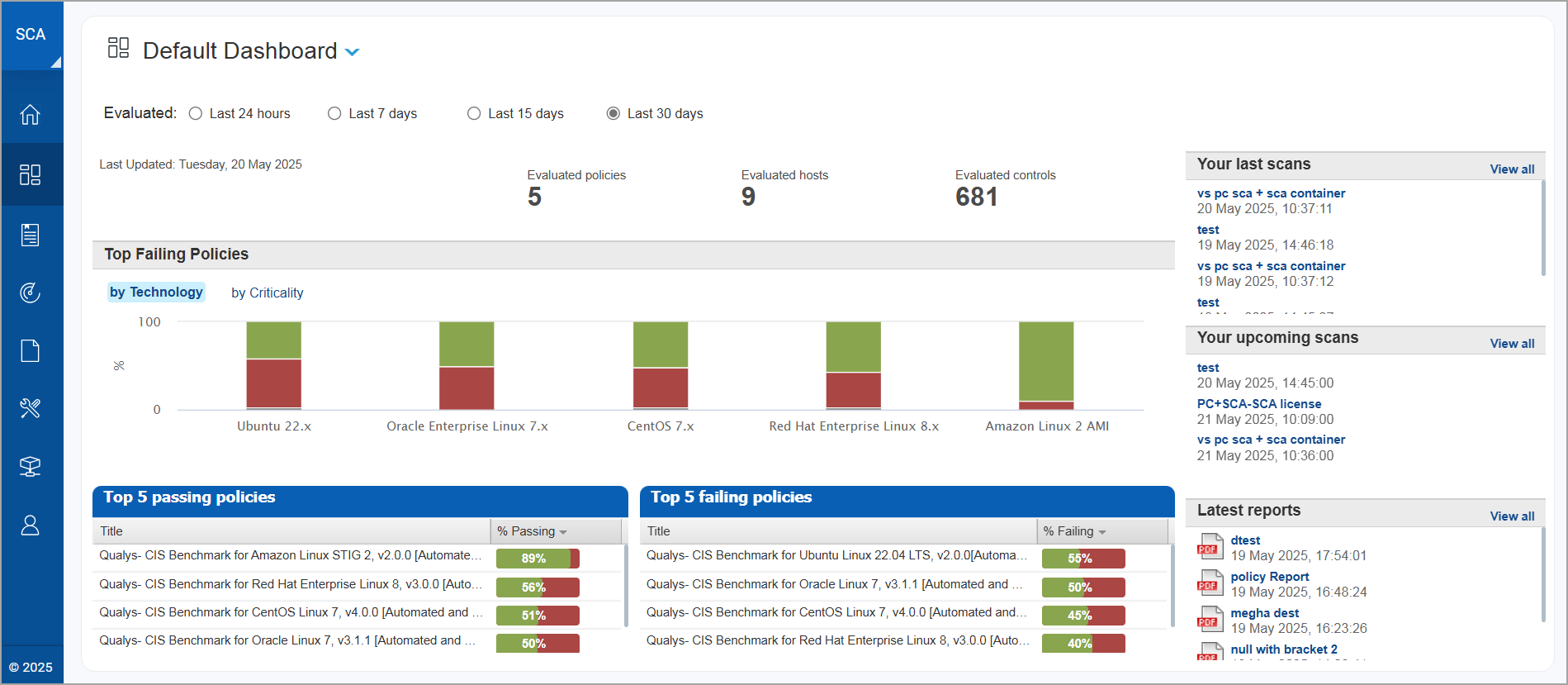View all latest reports
Screen dimensions: 1568x685
(x=1512, y=516)
